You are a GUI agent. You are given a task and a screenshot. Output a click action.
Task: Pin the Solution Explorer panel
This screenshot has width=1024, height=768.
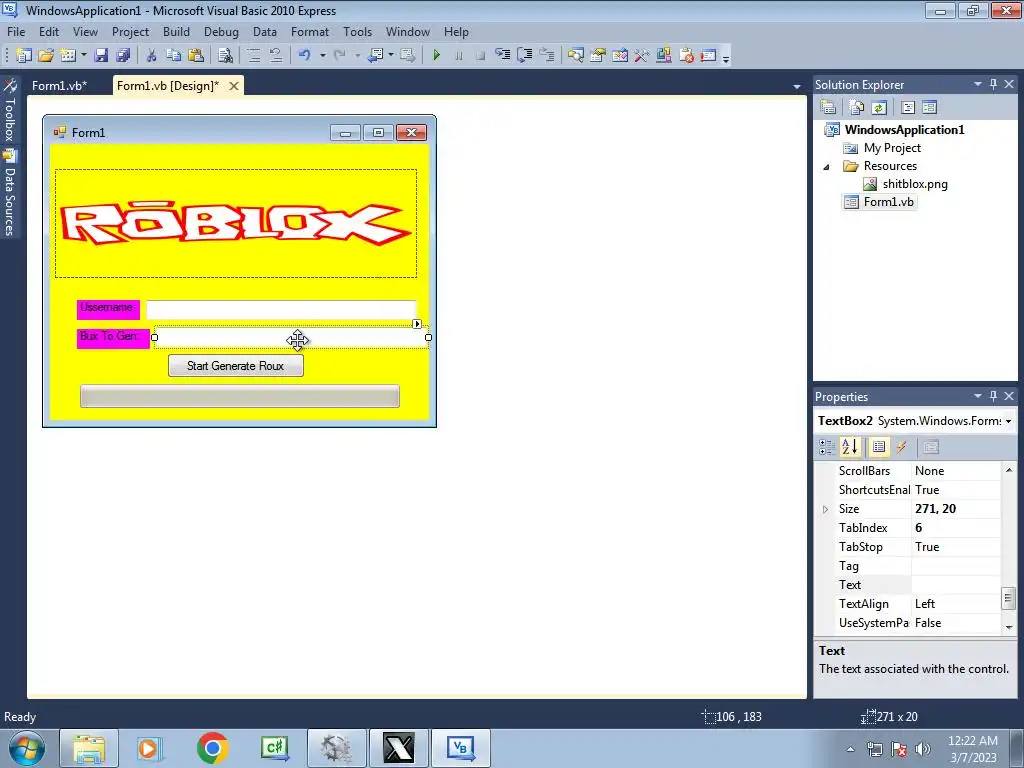coord(993,84)
